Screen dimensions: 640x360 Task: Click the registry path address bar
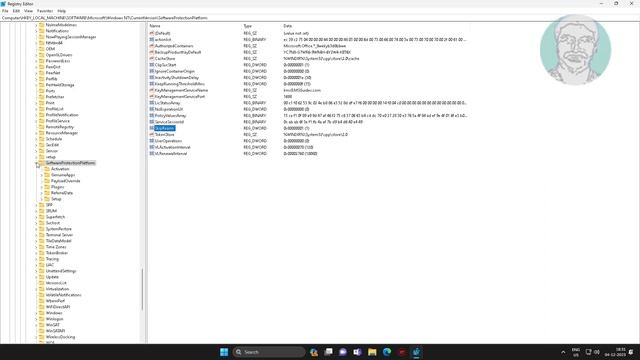tap(320, 18)
